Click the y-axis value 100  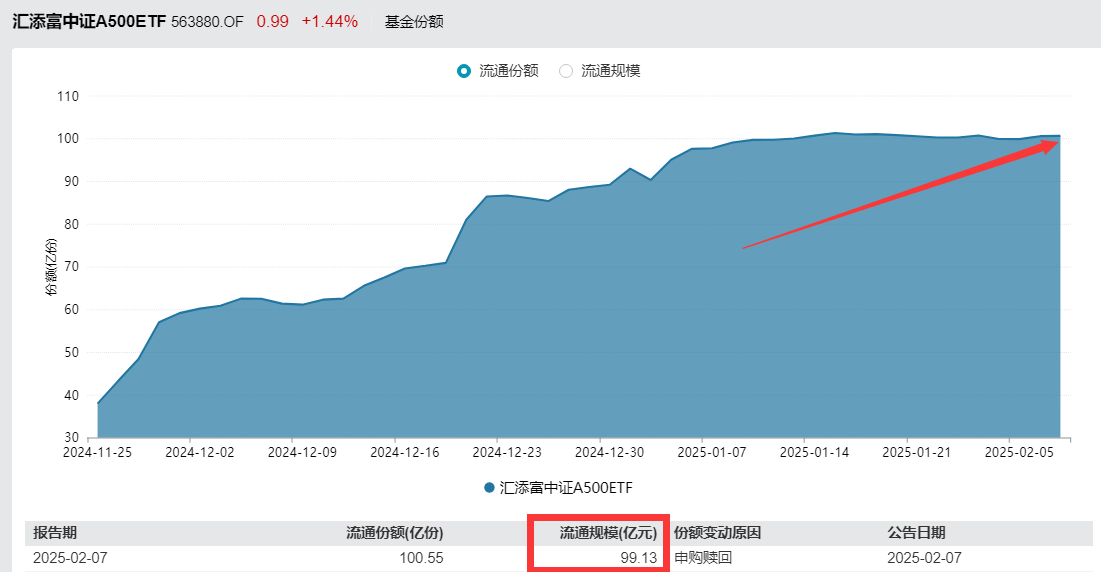click(x=68, y=139)
